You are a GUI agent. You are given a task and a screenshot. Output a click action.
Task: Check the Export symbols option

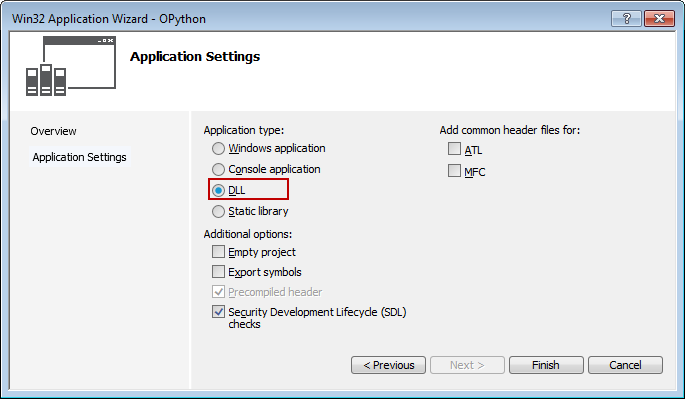pos(218,272)
